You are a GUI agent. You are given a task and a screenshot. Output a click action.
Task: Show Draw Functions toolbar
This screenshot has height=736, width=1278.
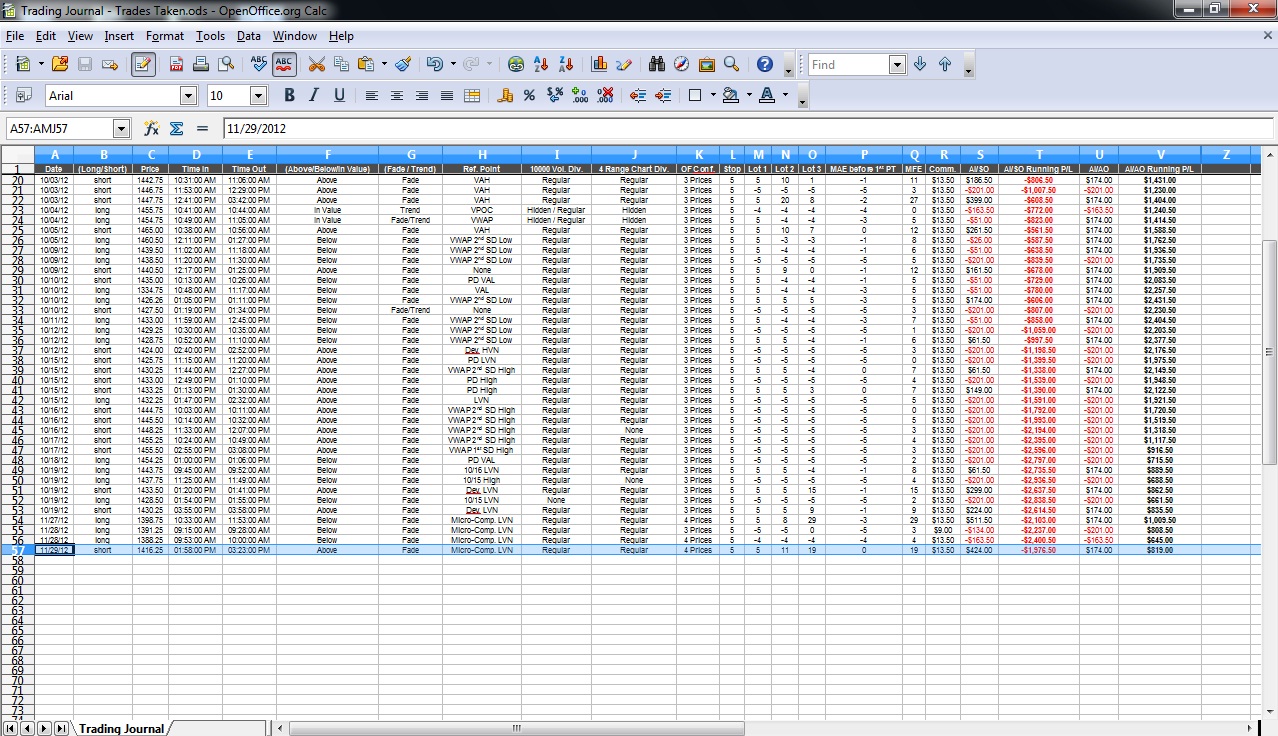click(624, 64)
